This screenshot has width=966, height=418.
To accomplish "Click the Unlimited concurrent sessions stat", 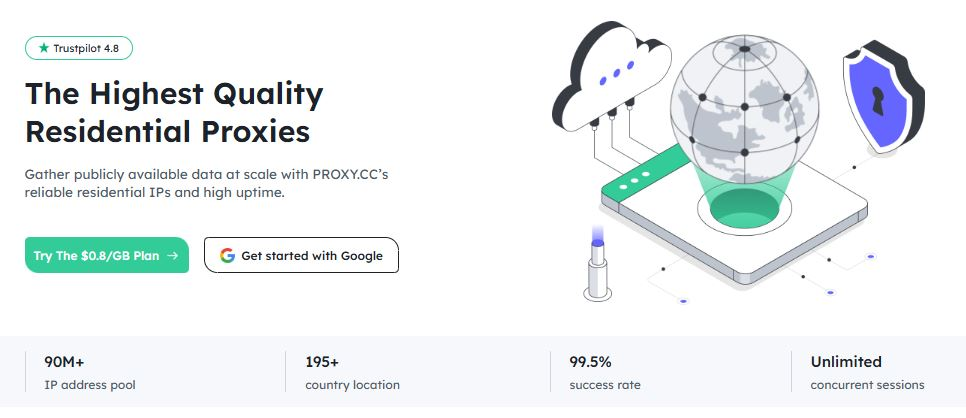I will coord(867,372).
